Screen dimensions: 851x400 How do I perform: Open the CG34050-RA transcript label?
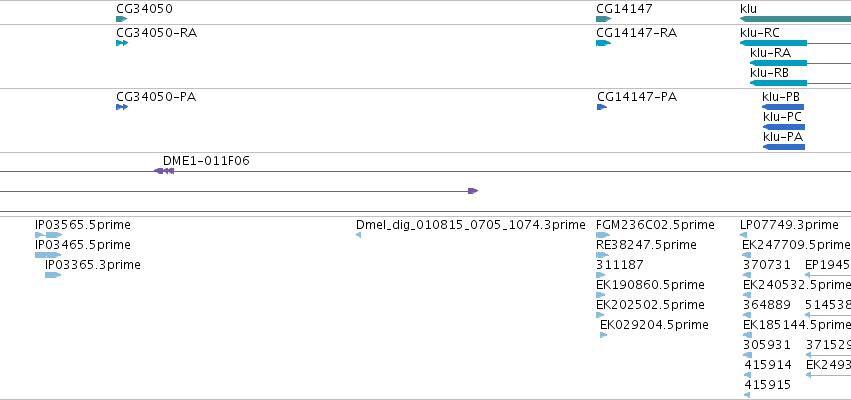(x=156, y=33)
